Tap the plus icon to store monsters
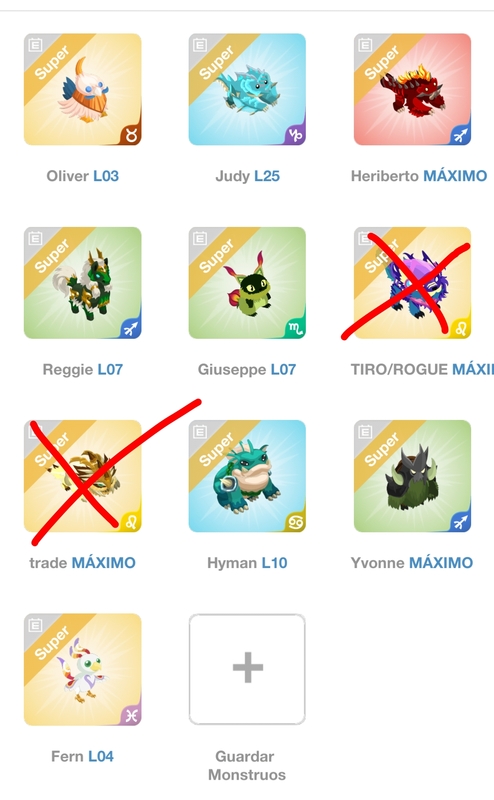Image resolution: width=494 pixels, height=800 pixels. pyautogui.click(x=248, y=668)
